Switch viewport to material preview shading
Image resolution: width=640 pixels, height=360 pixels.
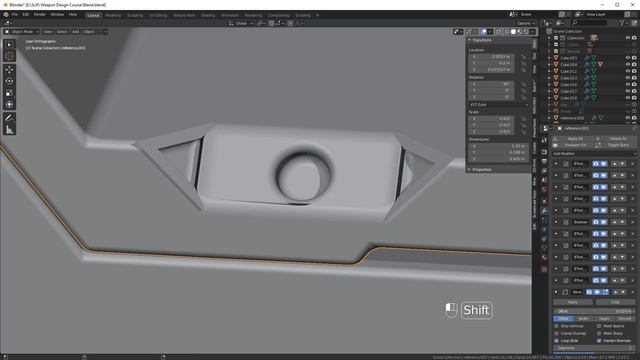(520, 31)
